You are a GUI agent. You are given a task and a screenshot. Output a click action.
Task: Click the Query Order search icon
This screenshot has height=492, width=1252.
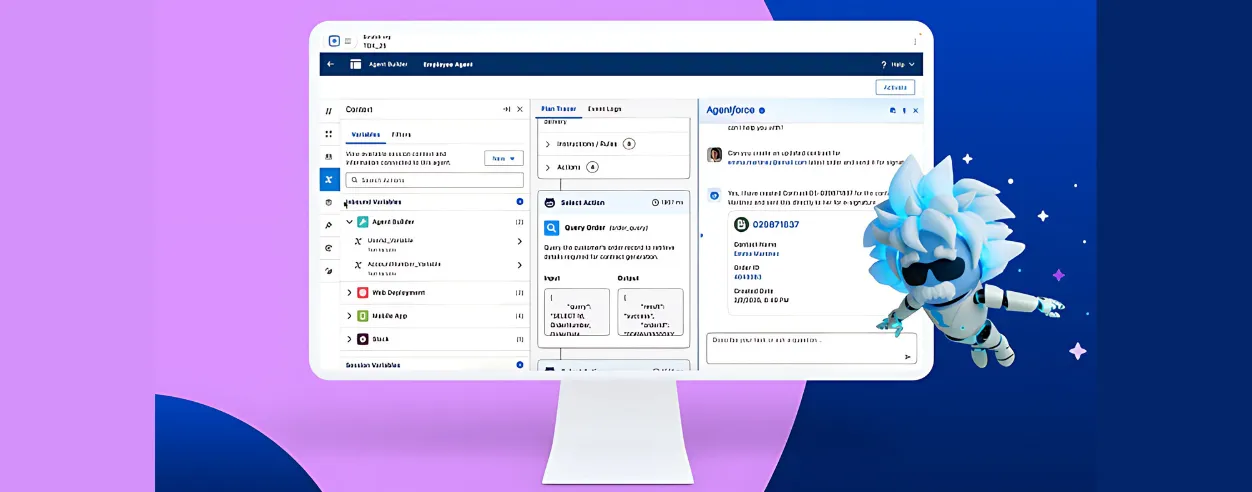click(551, 227)
